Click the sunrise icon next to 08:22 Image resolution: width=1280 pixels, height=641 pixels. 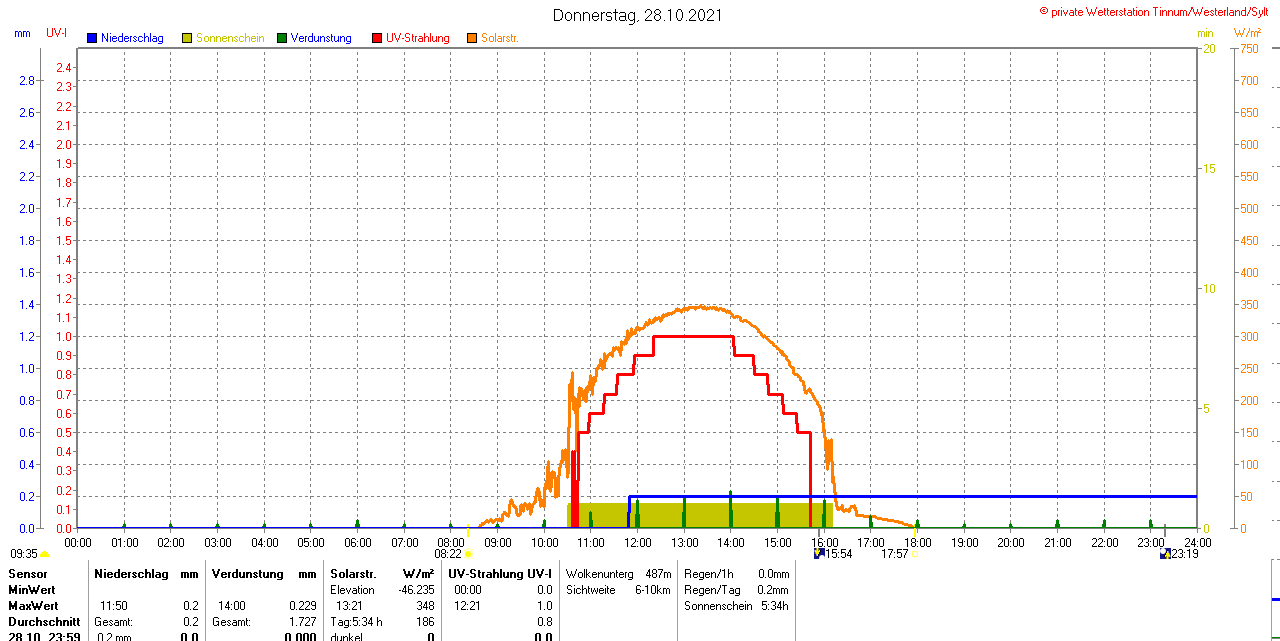[x=468, y=554]
